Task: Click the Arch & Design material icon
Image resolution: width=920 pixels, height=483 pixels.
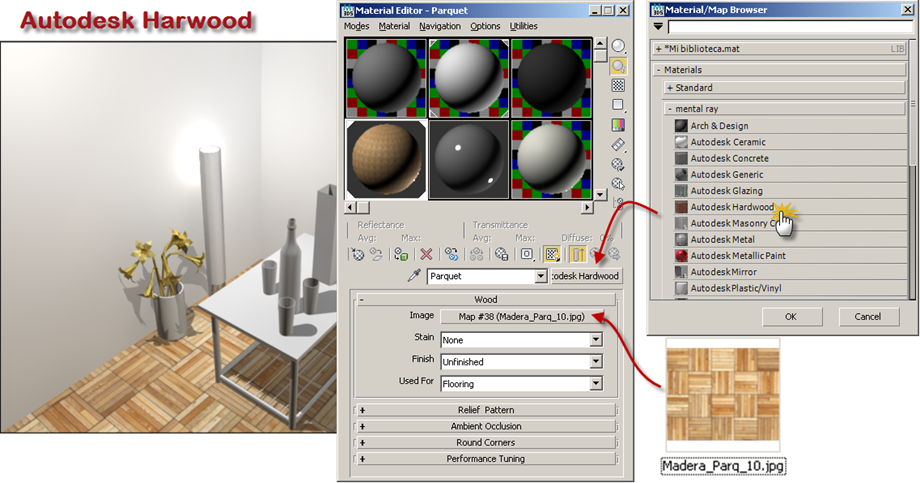Action: point(681,126)
